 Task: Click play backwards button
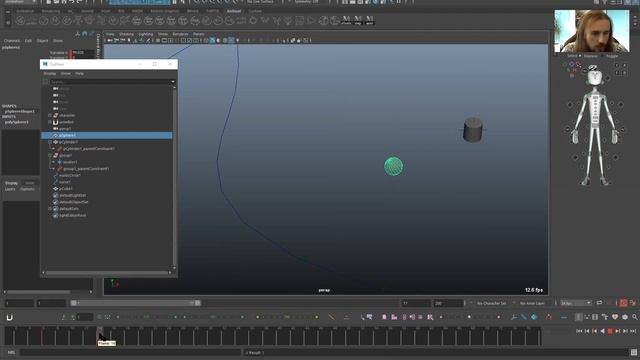(602, 331)
